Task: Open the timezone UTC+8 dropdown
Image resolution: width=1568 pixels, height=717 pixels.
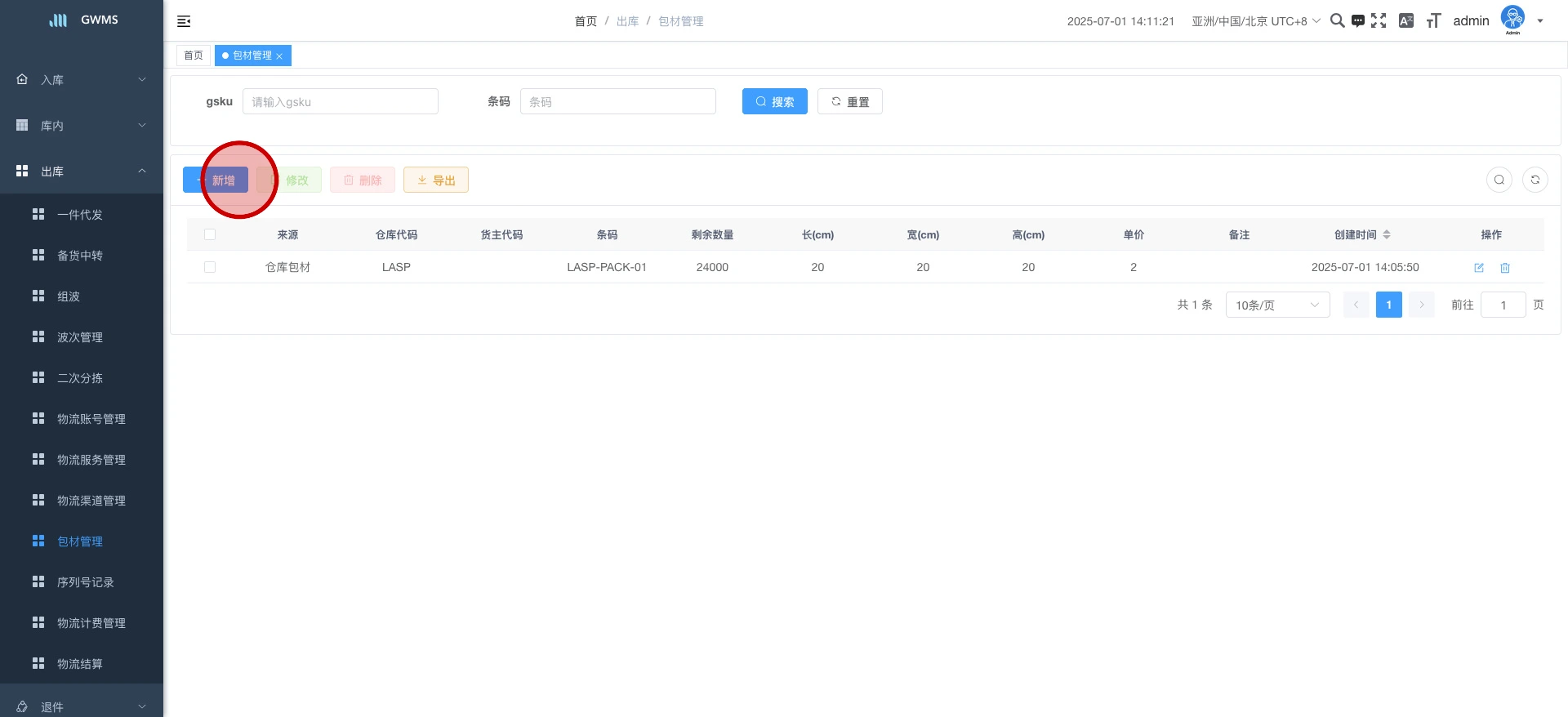Action: pyautogui.click(x=1255, y=21)
